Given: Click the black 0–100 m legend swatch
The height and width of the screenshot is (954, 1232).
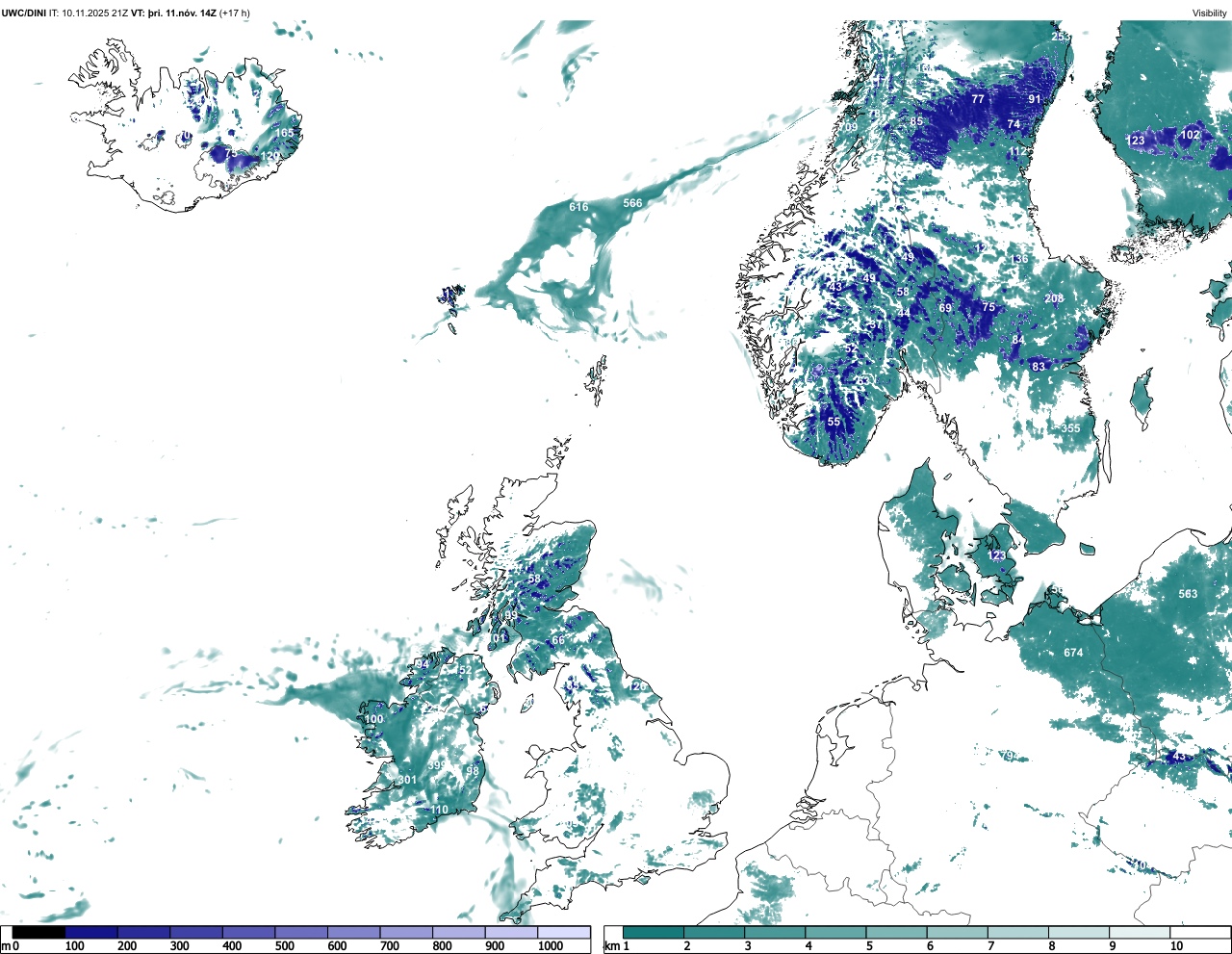Looking at the screenshot, I should (39, 932).
